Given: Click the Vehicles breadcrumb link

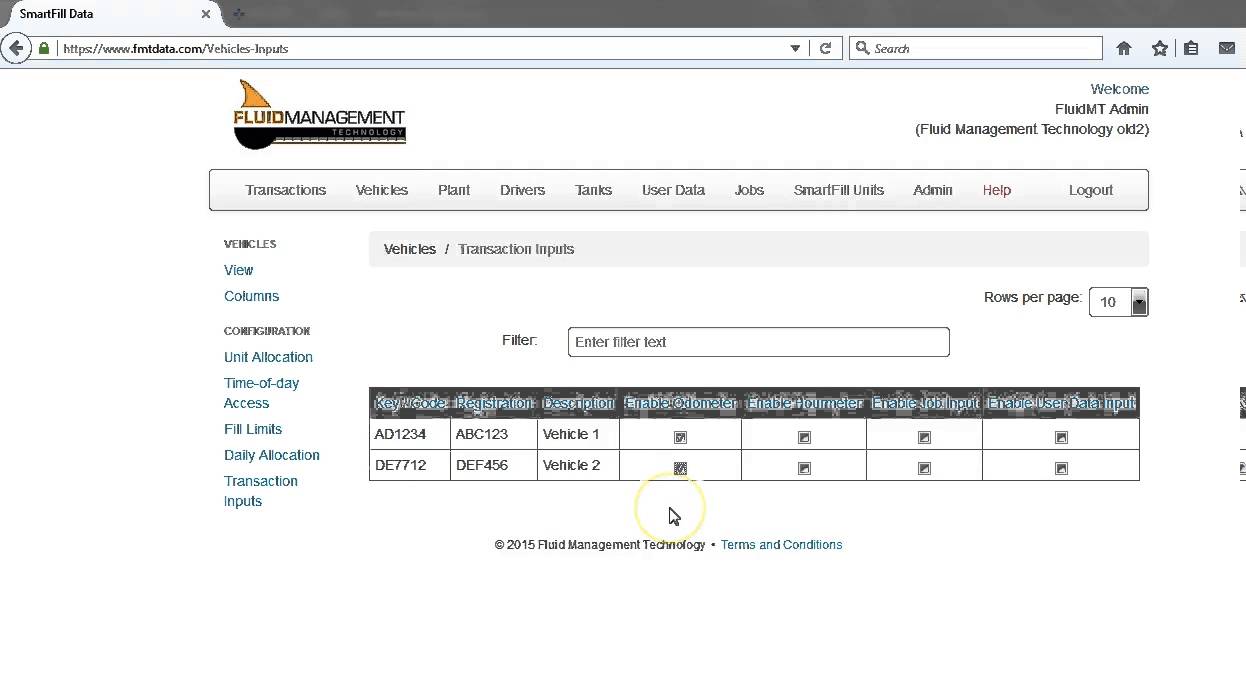Looking at the screenshot, I should point(410,249).
